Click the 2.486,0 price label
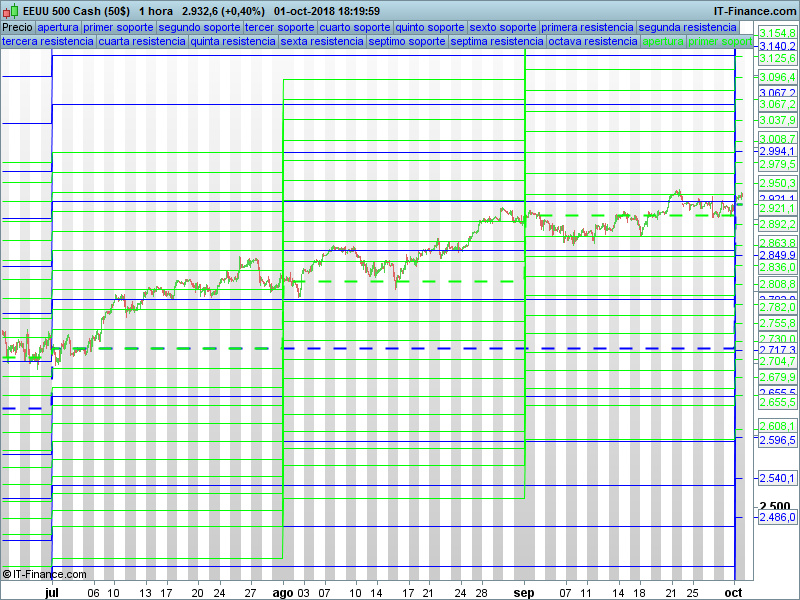The height and width of the screenshot is (600, 800). tap(777, 518)
